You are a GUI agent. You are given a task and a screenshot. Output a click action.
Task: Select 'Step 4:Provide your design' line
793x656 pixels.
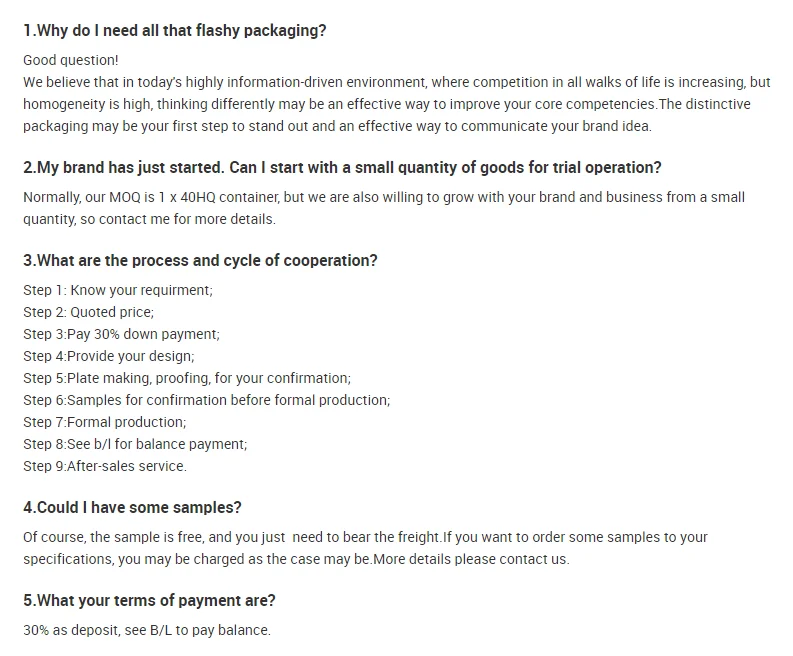click(x=108, y=356)
